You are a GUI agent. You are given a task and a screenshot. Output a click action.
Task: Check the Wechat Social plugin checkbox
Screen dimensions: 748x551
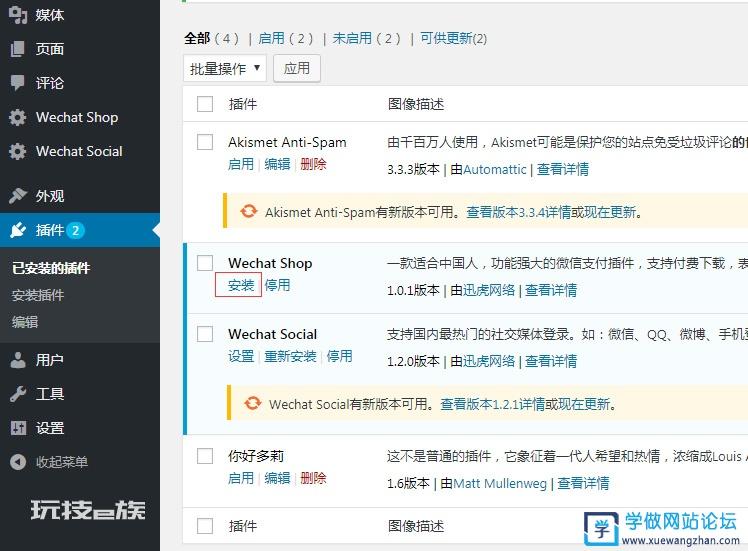pos(205,333)
